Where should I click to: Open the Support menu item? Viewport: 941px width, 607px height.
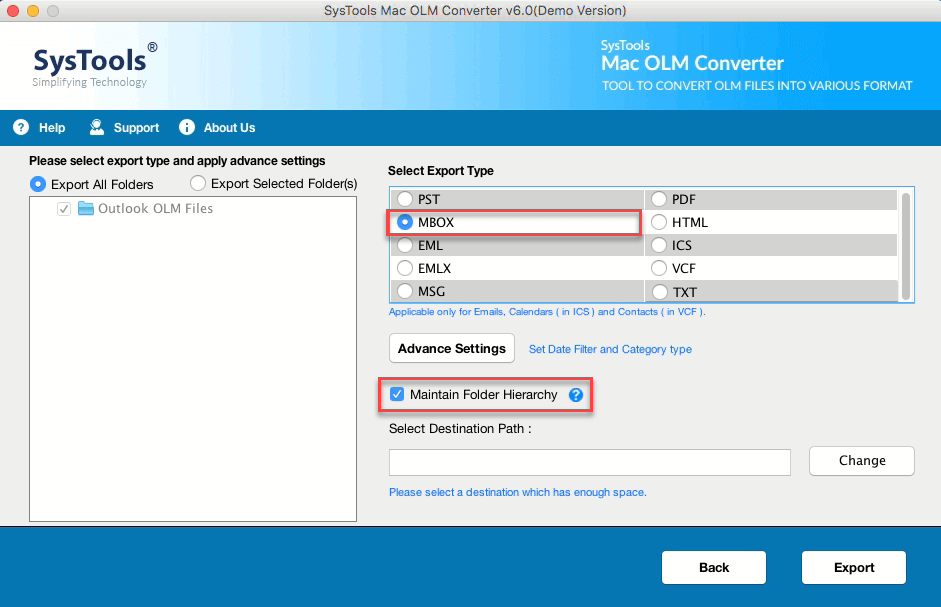click(x=136, y=127)
